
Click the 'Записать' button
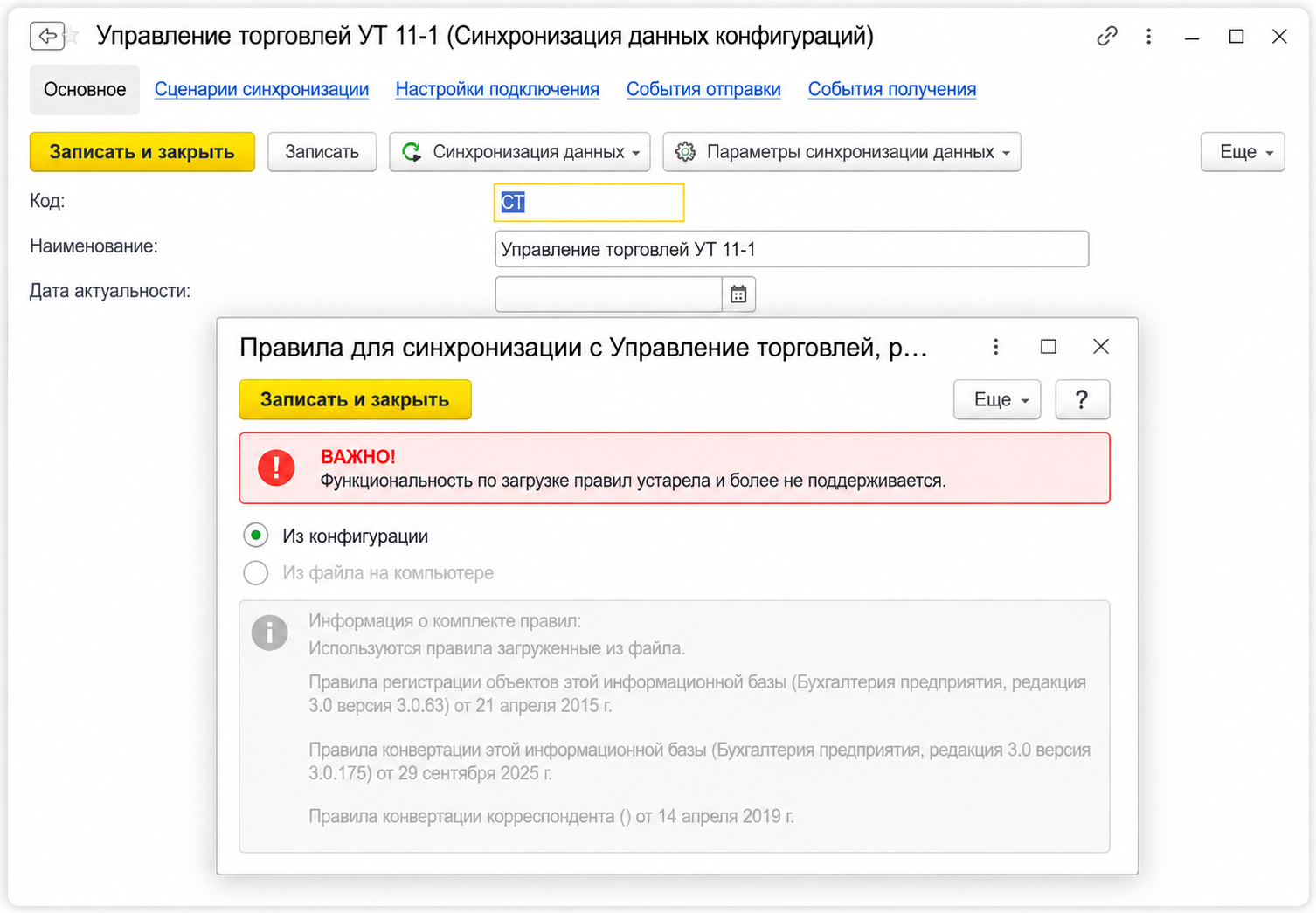(x=322, y=152)
